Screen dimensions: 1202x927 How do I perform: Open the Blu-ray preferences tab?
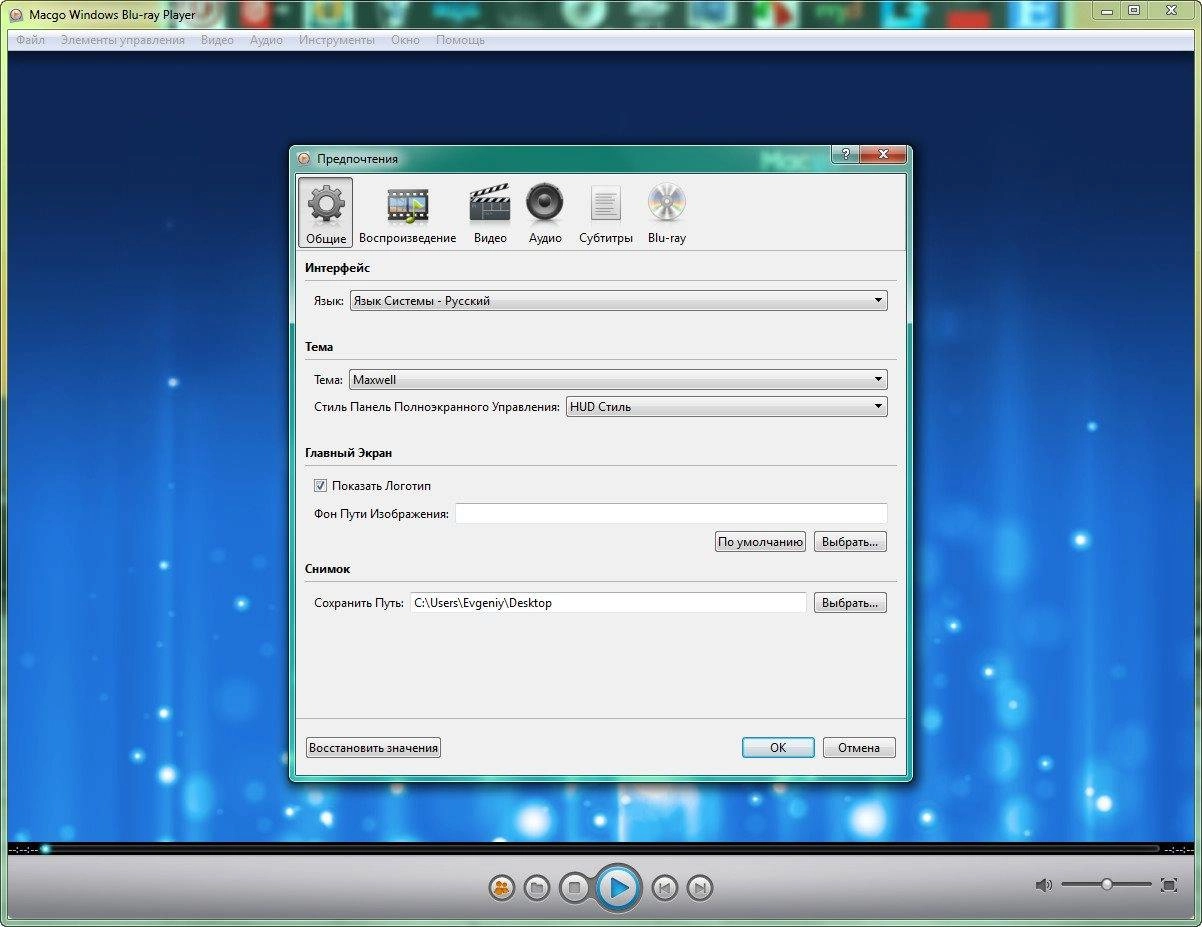coord(666,213)
